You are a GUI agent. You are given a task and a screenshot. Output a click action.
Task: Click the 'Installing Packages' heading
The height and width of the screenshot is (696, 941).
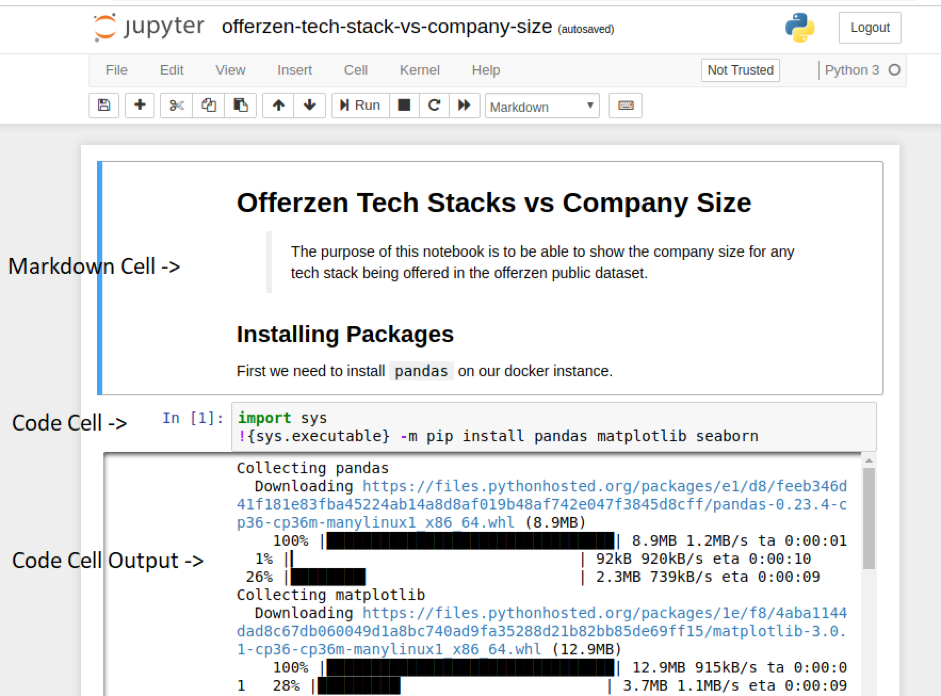click(345, 334)
